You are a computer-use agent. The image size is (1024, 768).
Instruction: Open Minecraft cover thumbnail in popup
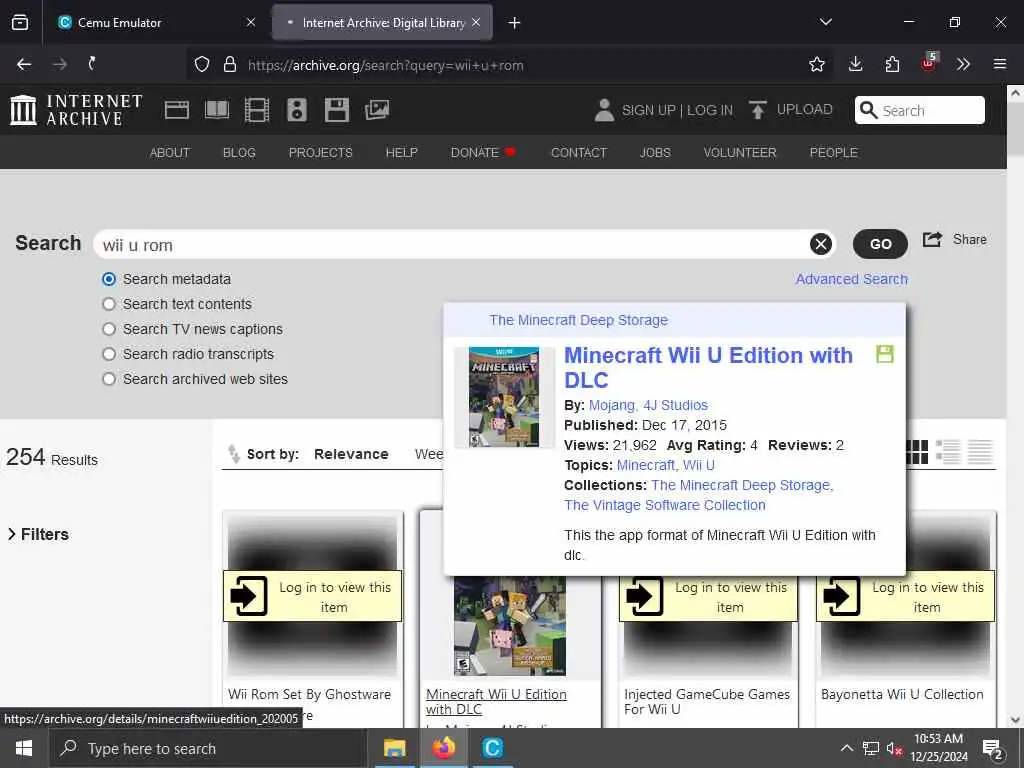(x=504, y=397)
